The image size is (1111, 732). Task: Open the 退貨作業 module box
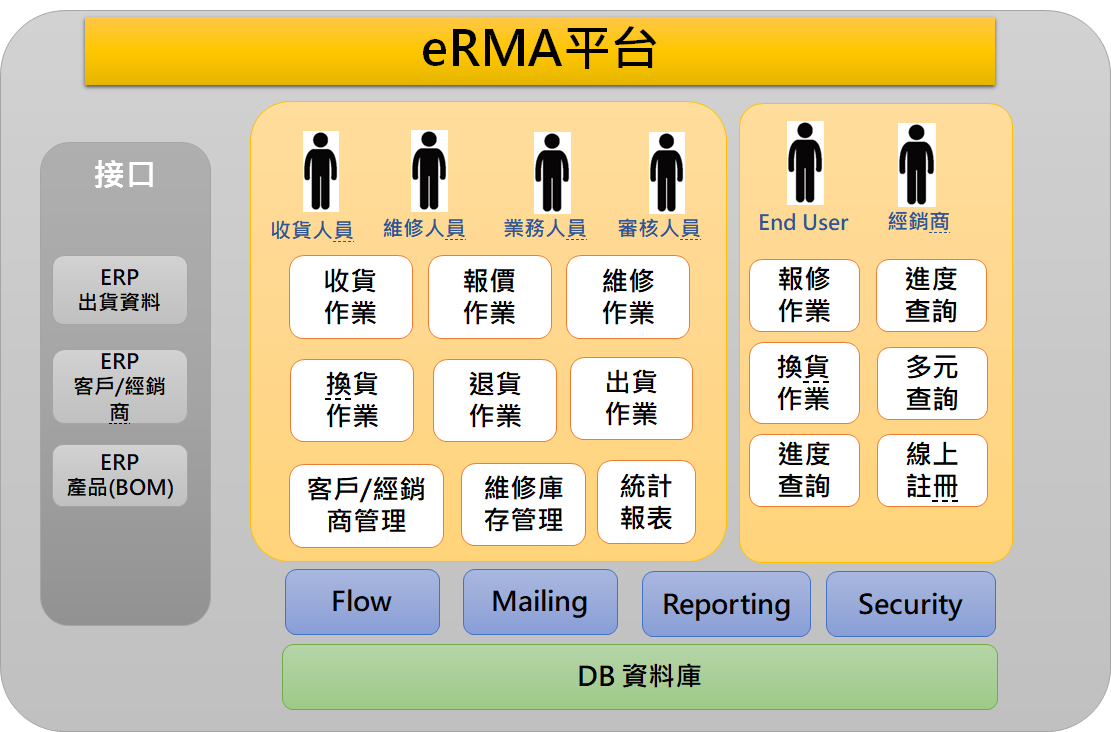coord(495,400)
